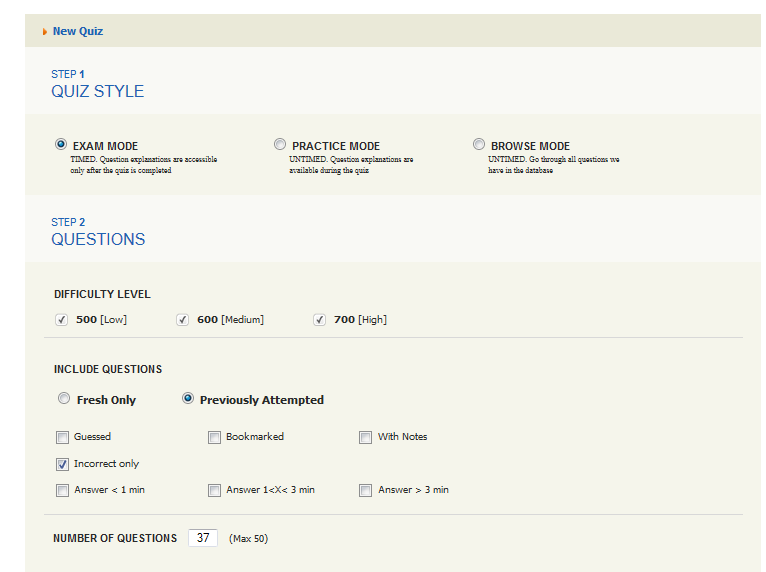Enable the Guessed questions checkbox
Image resolution: width=766 pixels, height=572 pixels.
[63, 437]
